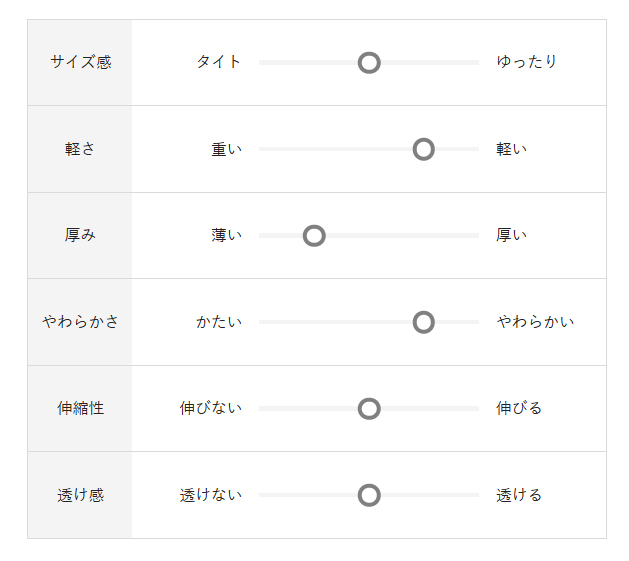
Task: Click the 伸縮性 row header
Action: pos(80,408)
